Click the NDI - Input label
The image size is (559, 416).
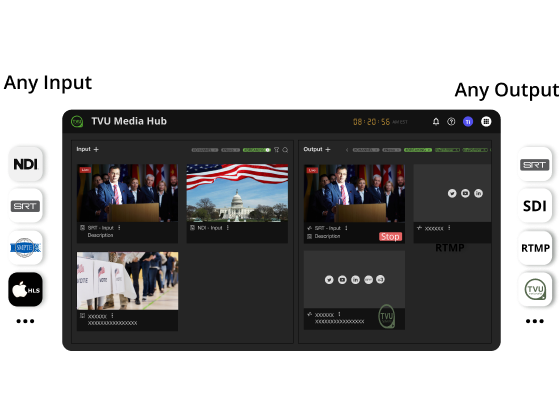tap(210, 228)
